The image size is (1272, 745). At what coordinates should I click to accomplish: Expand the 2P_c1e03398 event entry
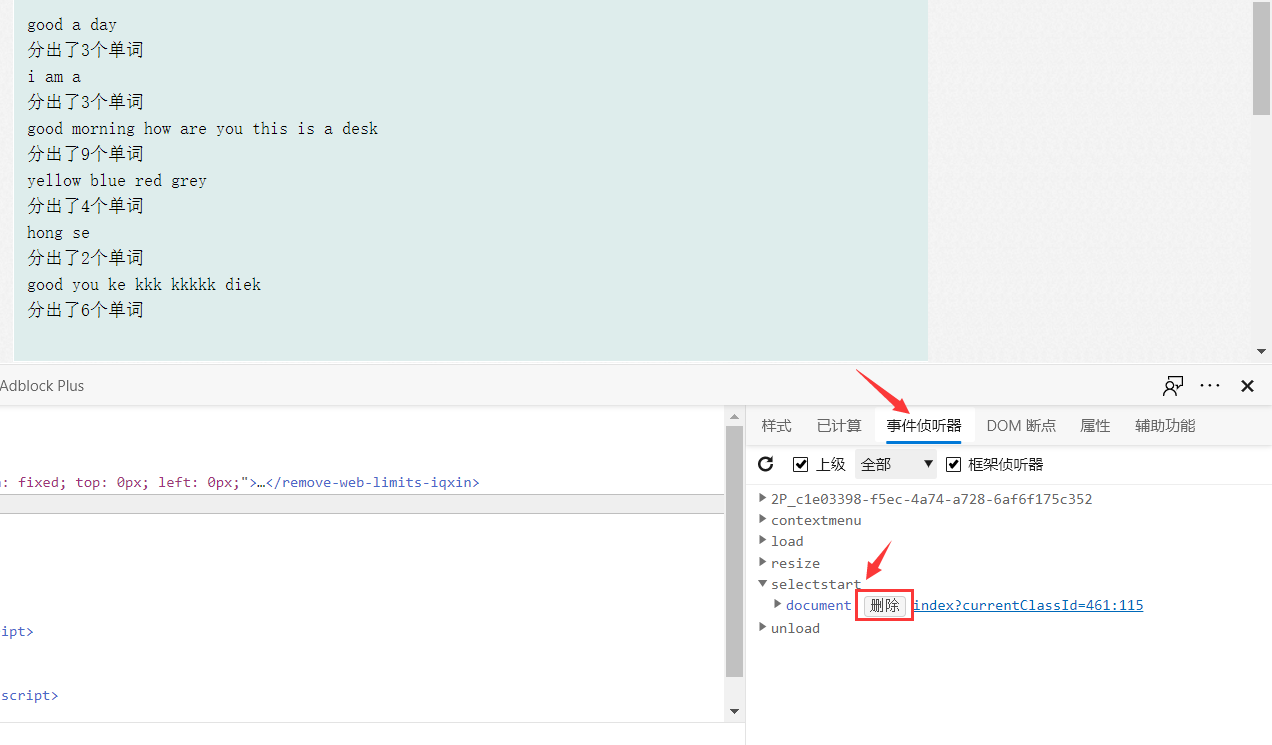pos(763,498)
